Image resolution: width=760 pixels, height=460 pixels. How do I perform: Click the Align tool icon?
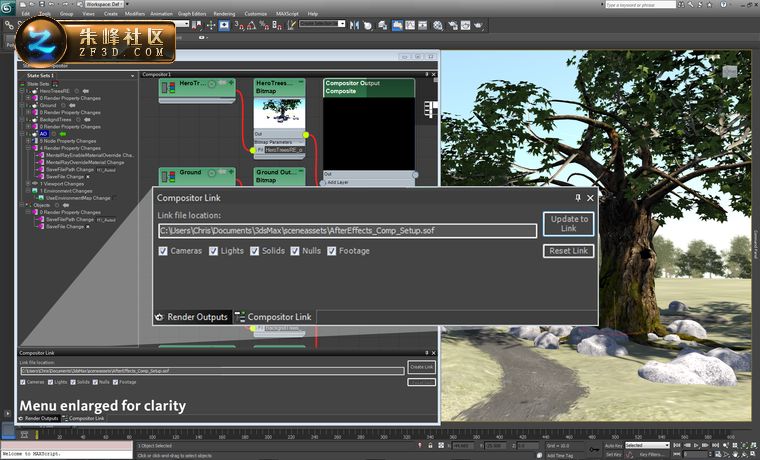(x=368, y=25)
